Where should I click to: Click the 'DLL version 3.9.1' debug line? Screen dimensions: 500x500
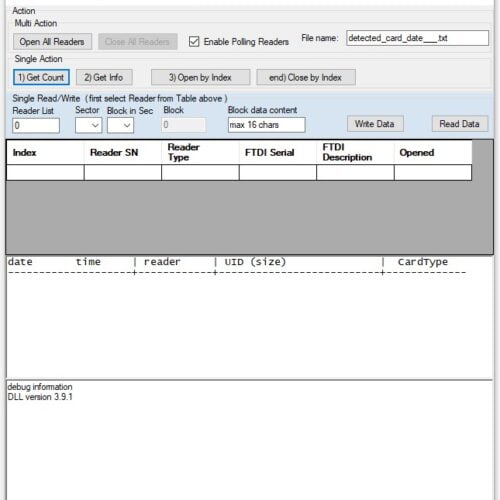tap(40, 397)
